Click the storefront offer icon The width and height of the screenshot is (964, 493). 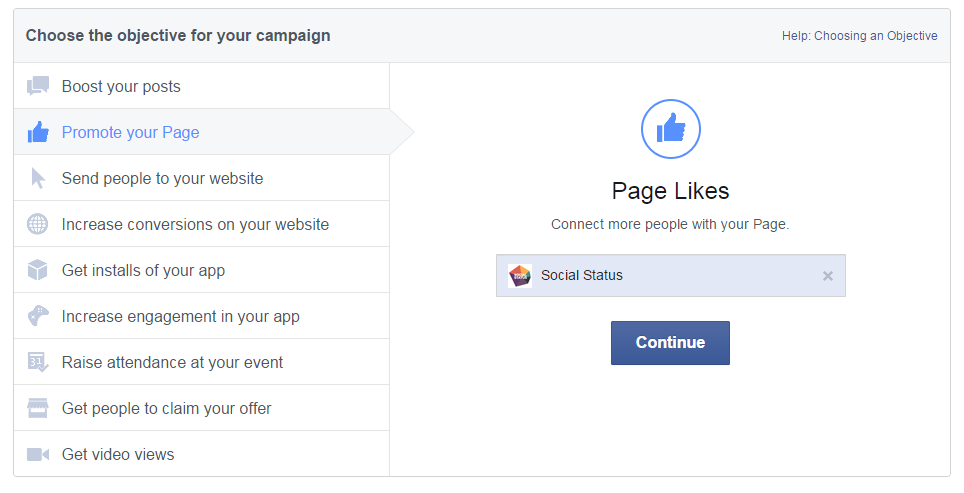(x=38, y=408)
